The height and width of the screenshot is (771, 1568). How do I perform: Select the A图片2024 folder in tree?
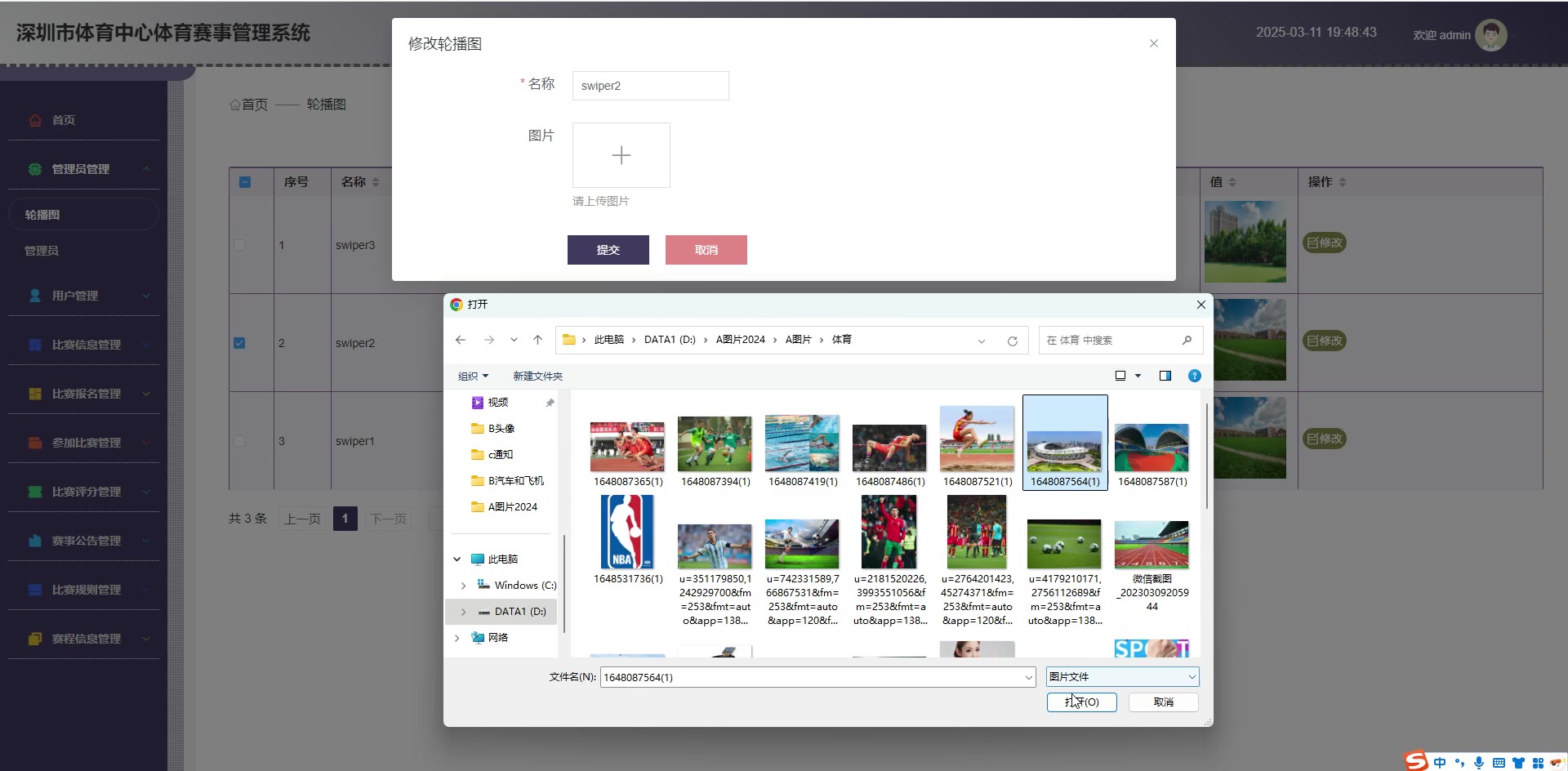pyautogui.click(x=504, y=507)
